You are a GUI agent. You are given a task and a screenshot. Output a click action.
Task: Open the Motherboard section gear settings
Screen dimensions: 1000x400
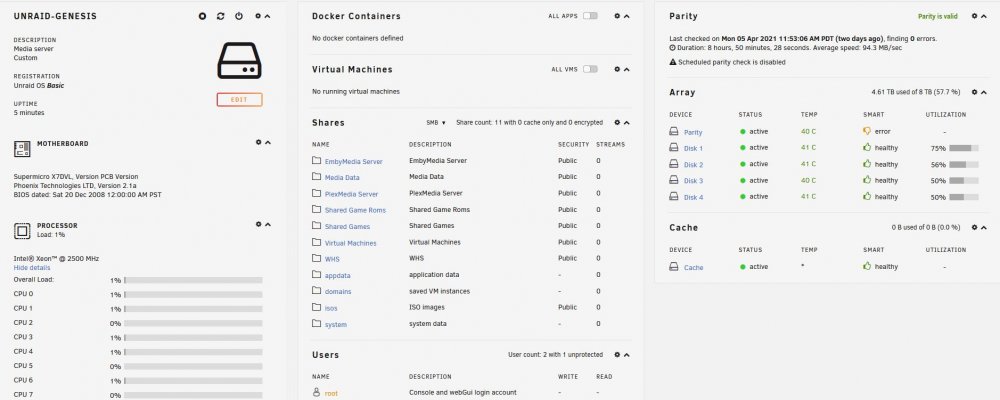[x=258, y=142]
